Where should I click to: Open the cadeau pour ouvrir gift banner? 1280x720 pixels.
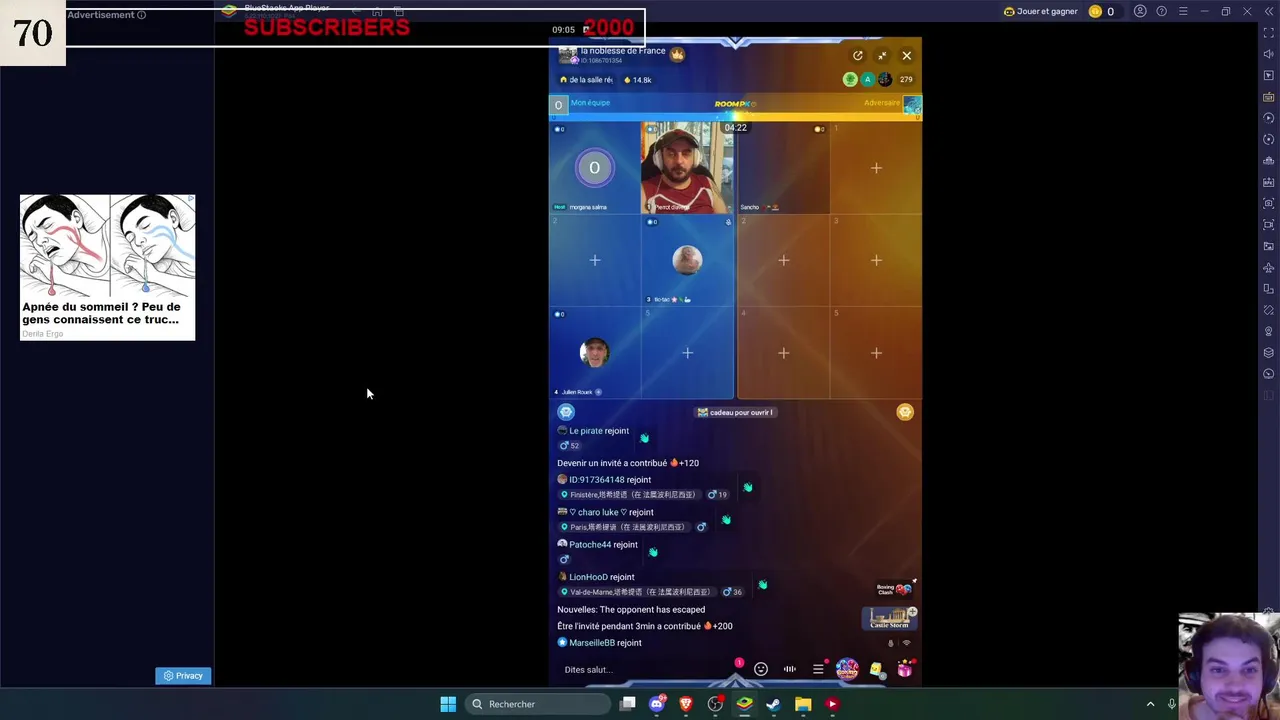pyautogui.click(x=735, y=412)
